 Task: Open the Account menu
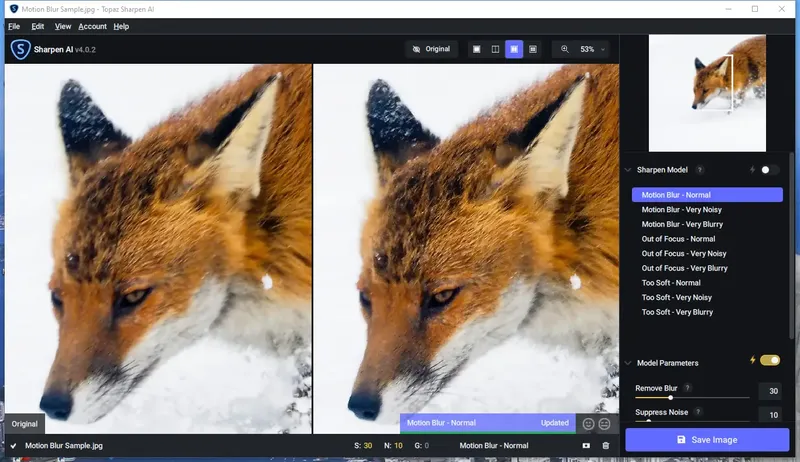(92, 27)
